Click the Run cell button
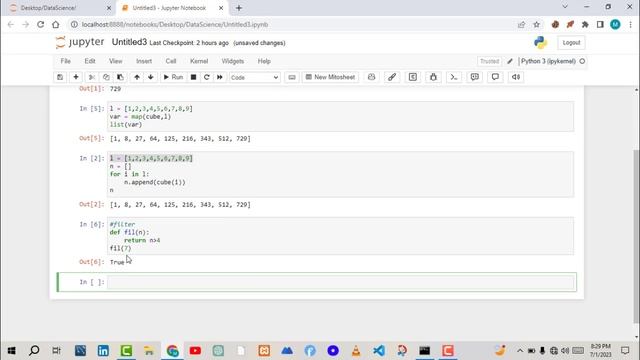The height and width of the screenshot is (360, 640). click(x=173, y=77)
